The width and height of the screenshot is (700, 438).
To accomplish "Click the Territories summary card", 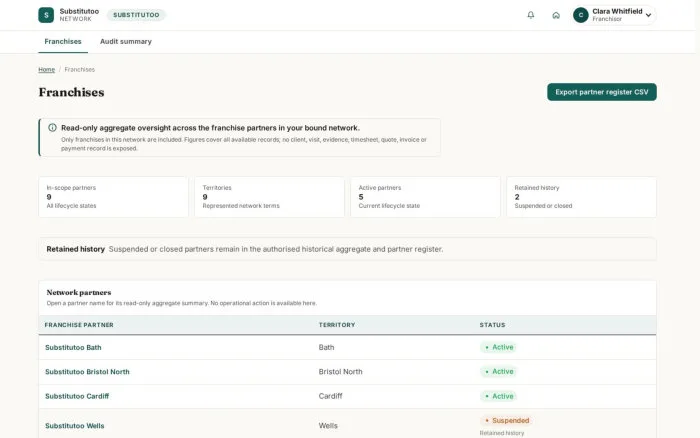I will [269, 197].
